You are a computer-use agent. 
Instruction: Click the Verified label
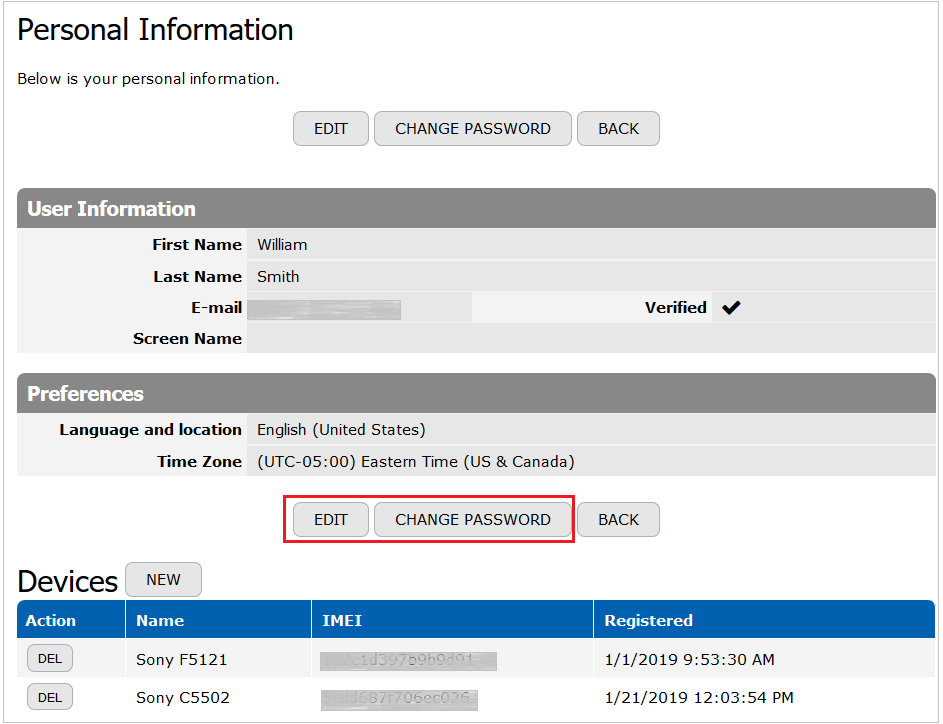click(675, 307)
